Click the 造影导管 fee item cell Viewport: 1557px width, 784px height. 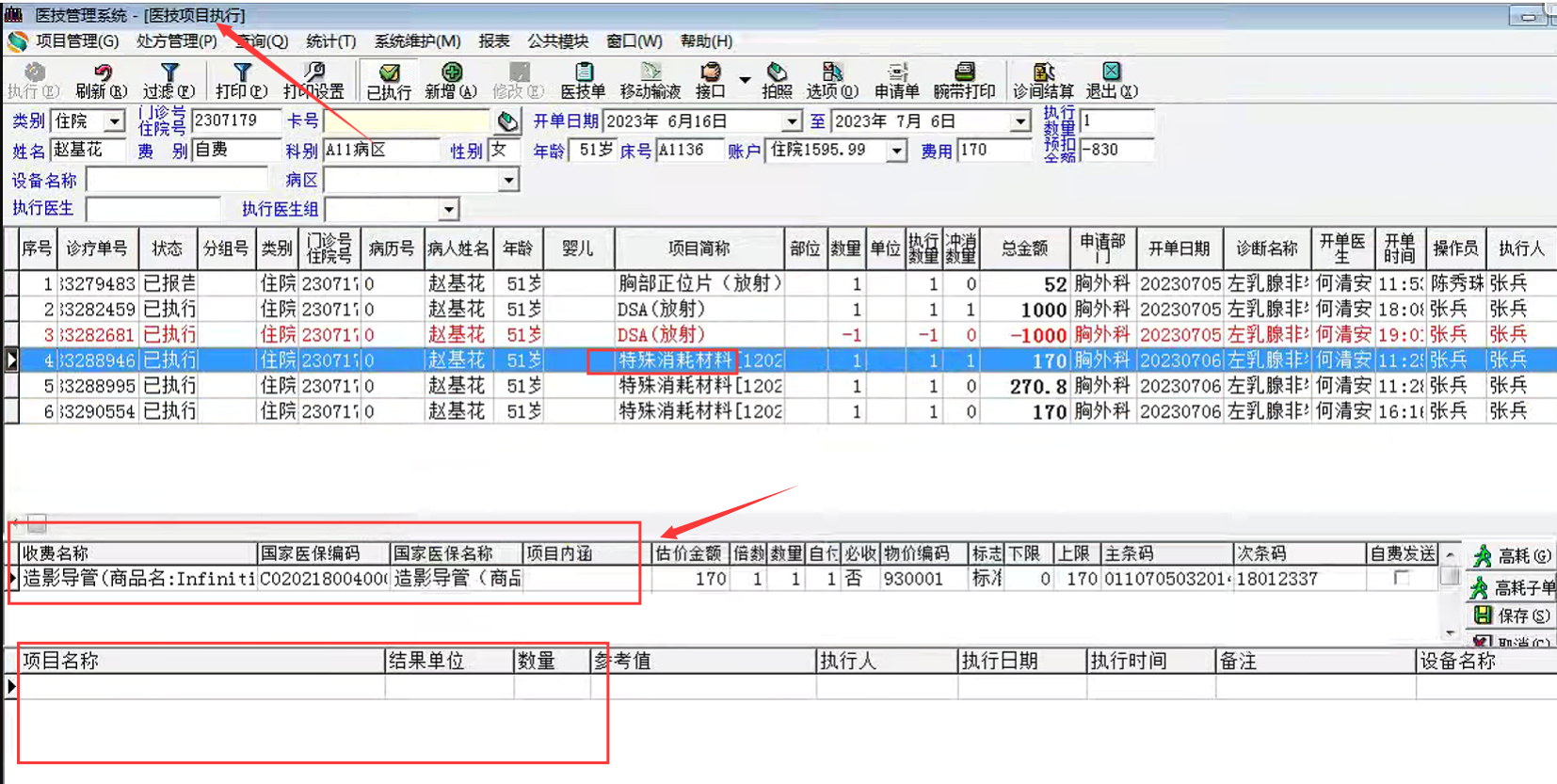(138, 578)
